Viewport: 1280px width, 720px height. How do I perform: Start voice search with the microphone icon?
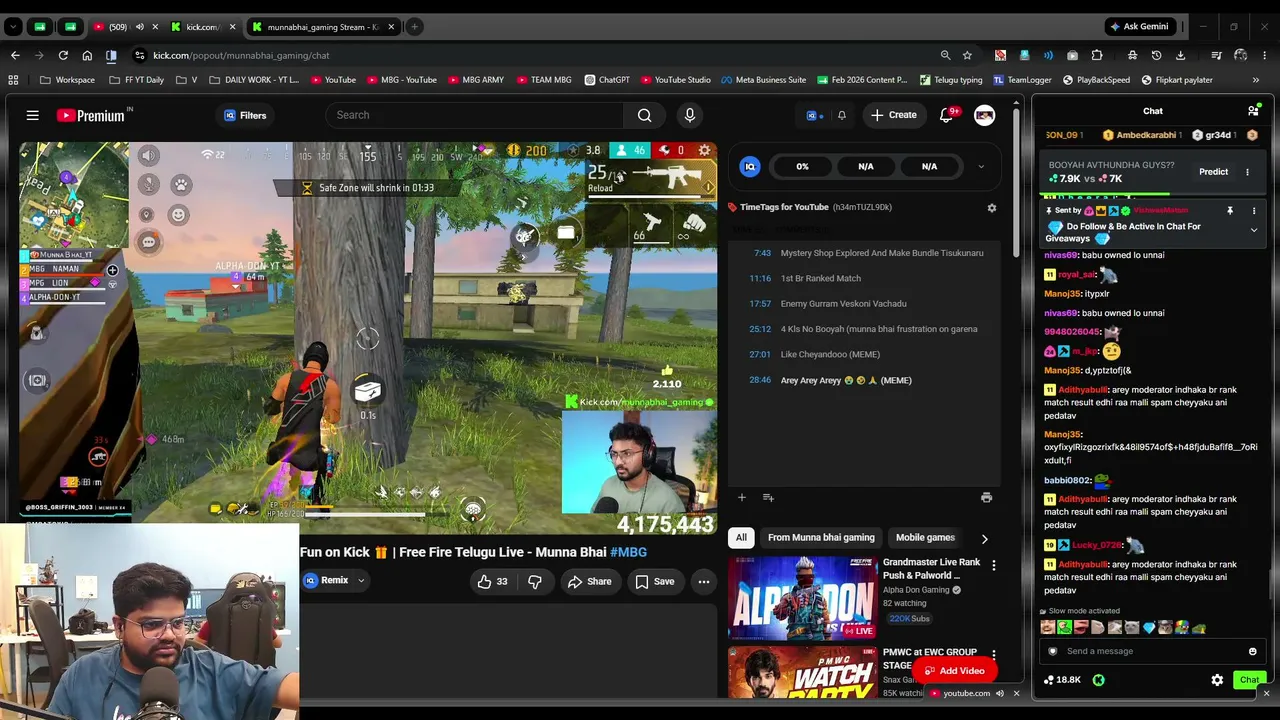point(689,116)
